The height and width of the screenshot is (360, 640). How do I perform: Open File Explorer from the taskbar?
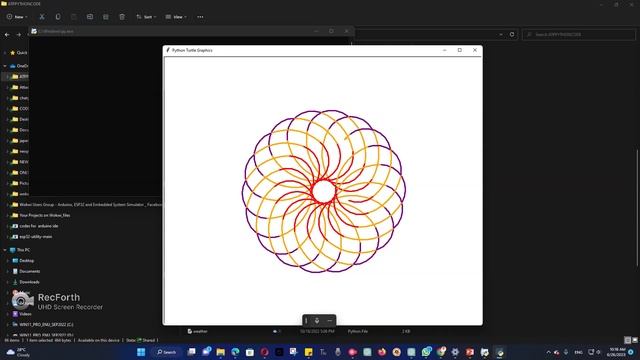click(220, 352)
